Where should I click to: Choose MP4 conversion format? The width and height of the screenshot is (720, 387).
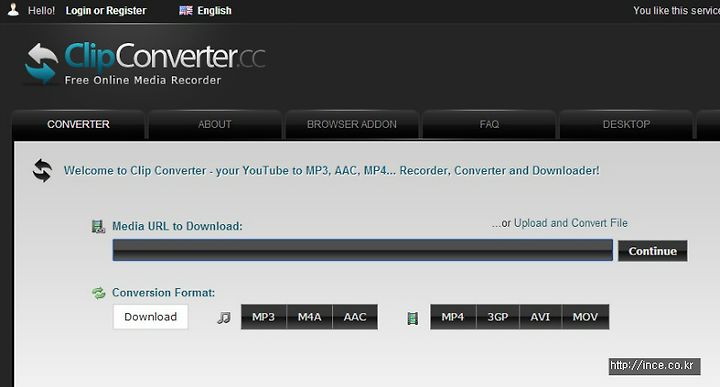[453, 317]
